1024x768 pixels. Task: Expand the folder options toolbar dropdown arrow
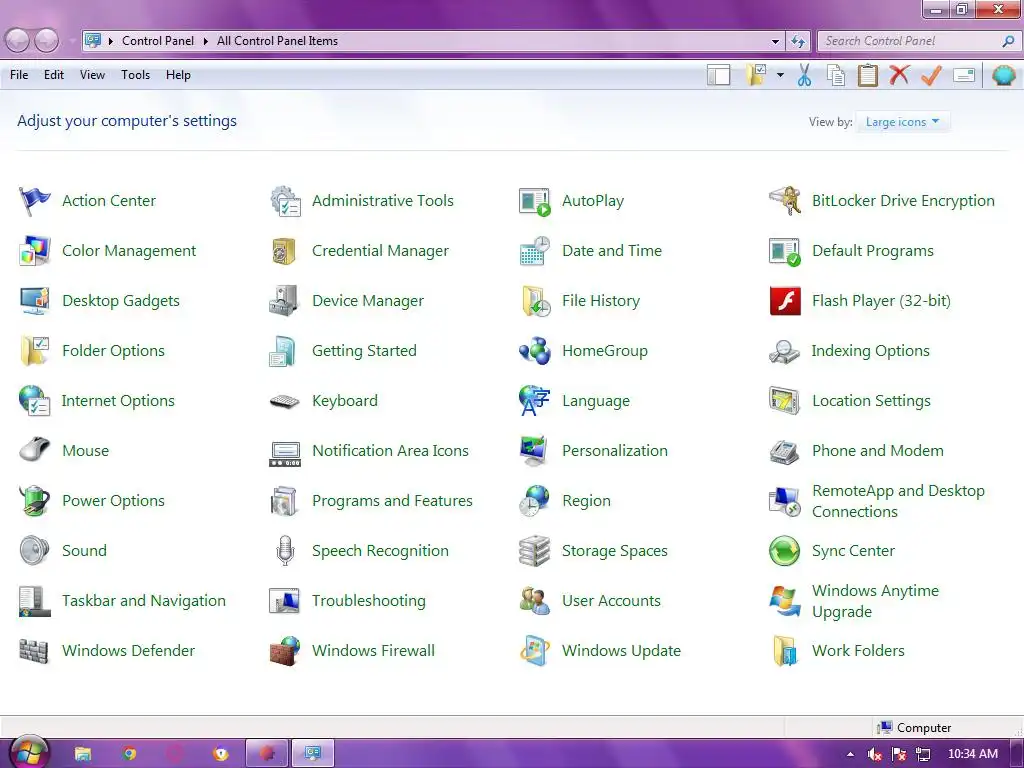[x=780, y=75]
